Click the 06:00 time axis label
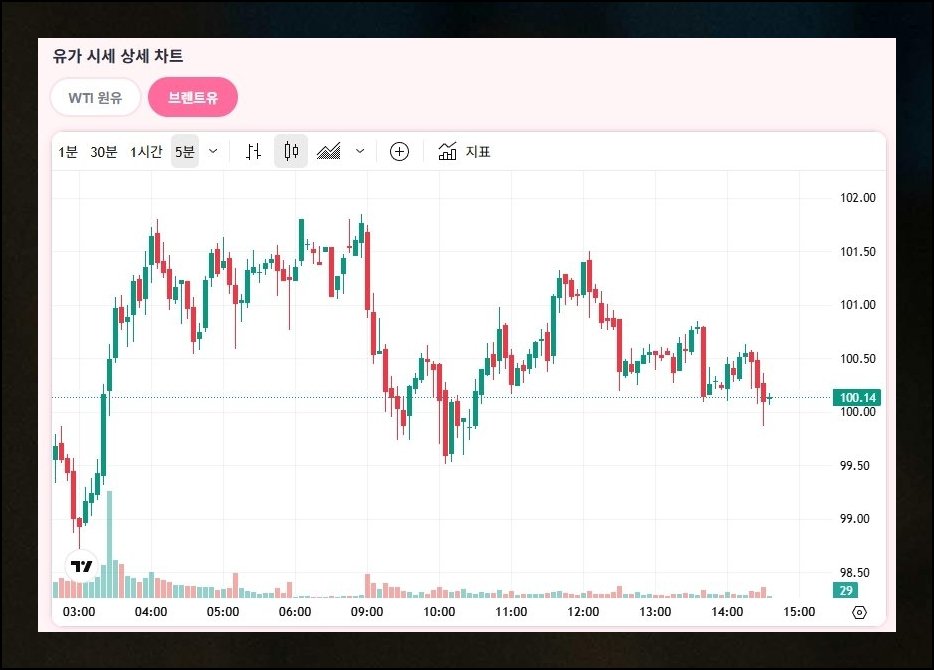934x670 pixels. click(x=295, y=612)
